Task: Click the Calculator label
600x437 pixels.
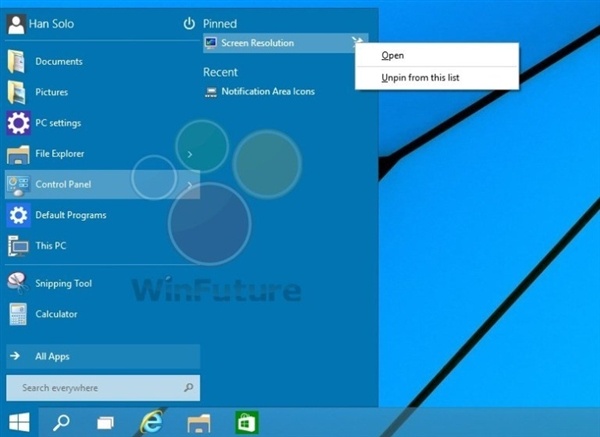Action: [x=56, y=314]
